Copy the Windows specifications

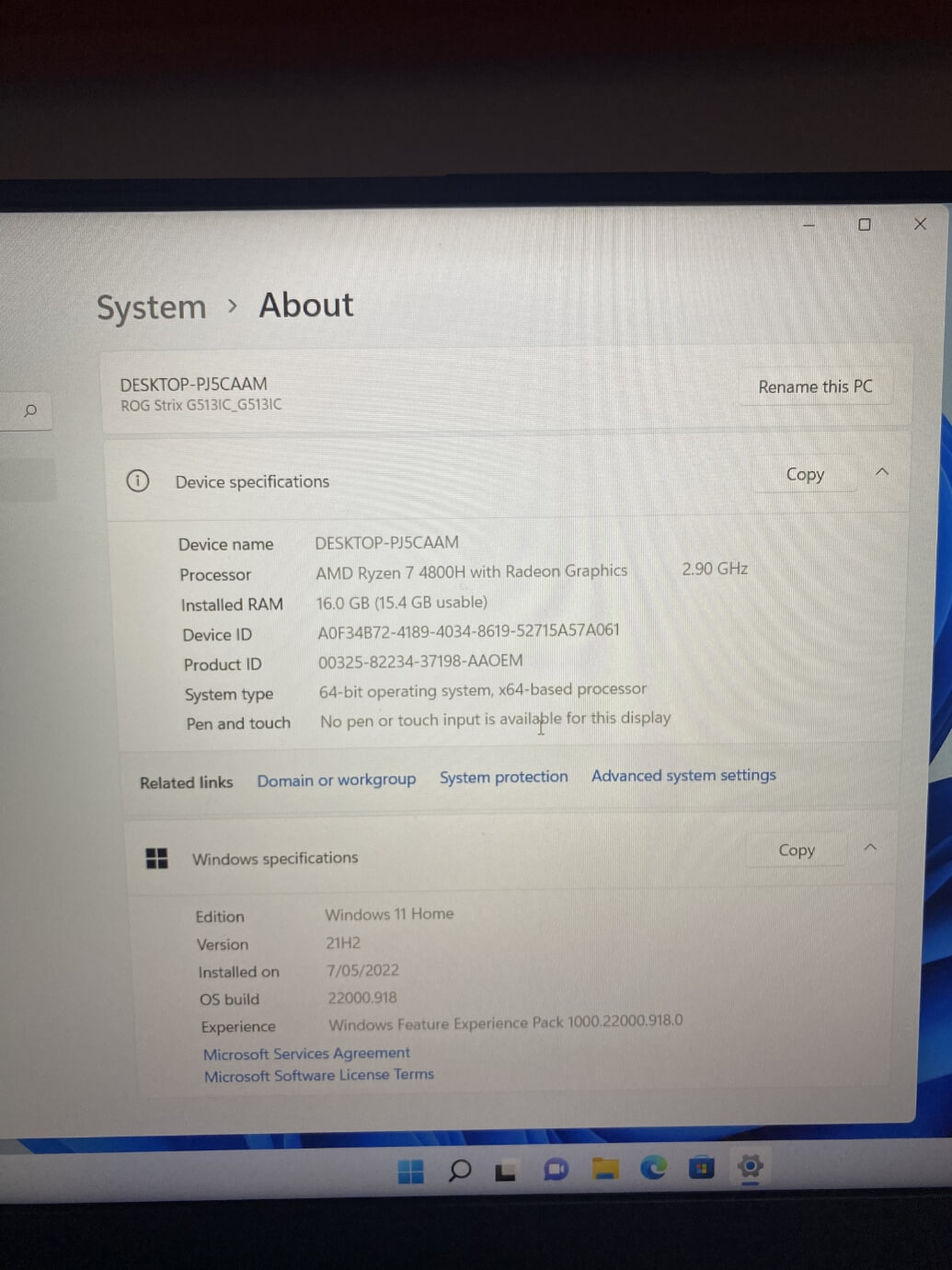pos(797,849)
